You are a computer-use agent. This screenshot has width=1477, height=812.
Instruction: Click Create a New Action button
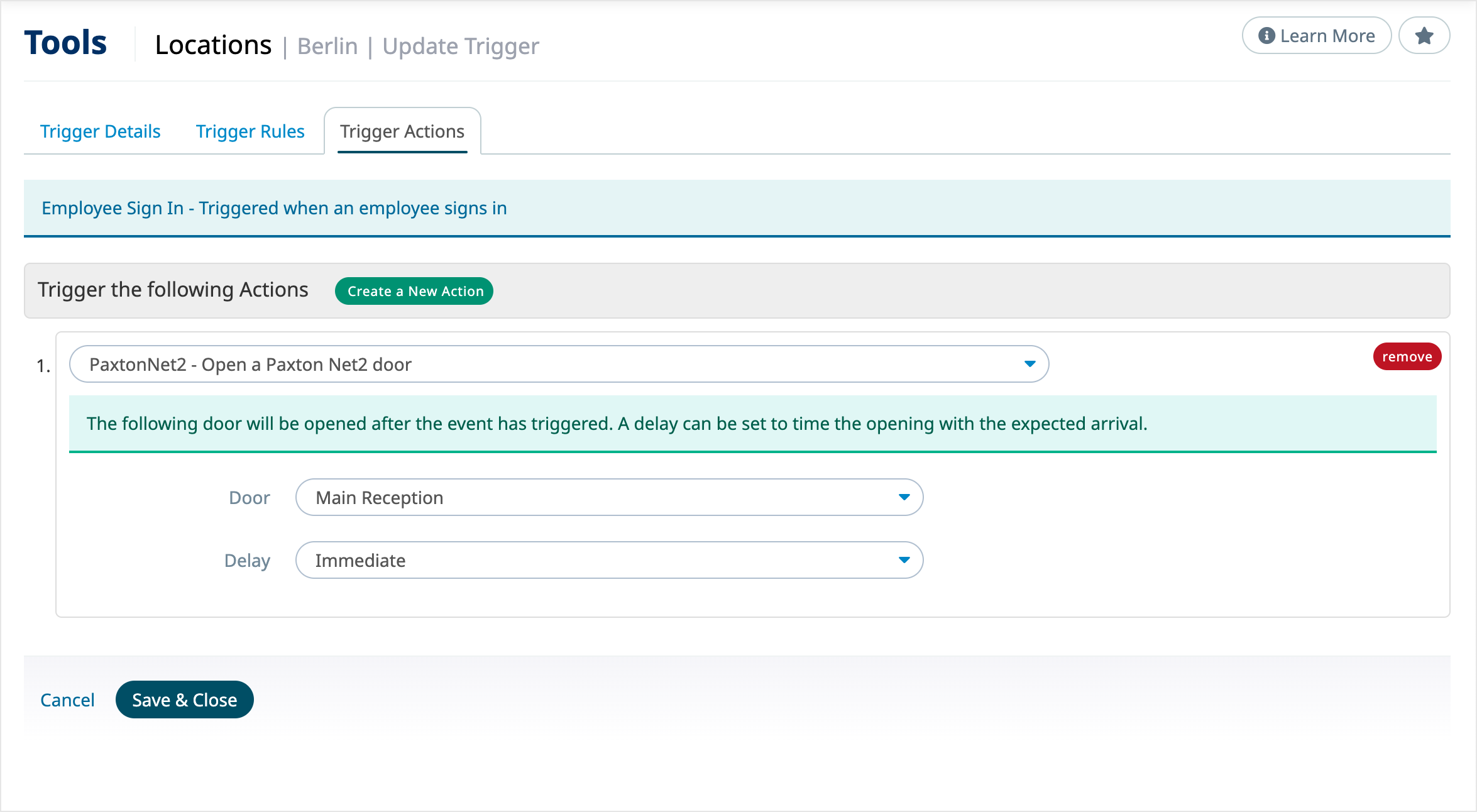[414, 291]
